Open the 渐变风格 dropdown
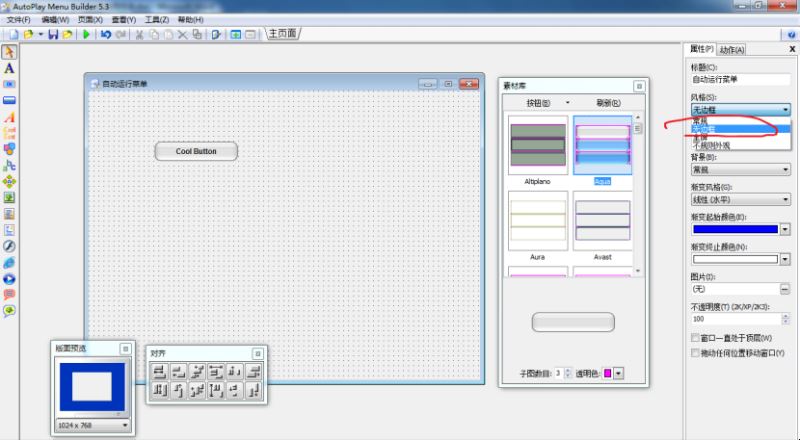Image resolution: width=800 pixels, height=440 pixels. tap(740, 200)
